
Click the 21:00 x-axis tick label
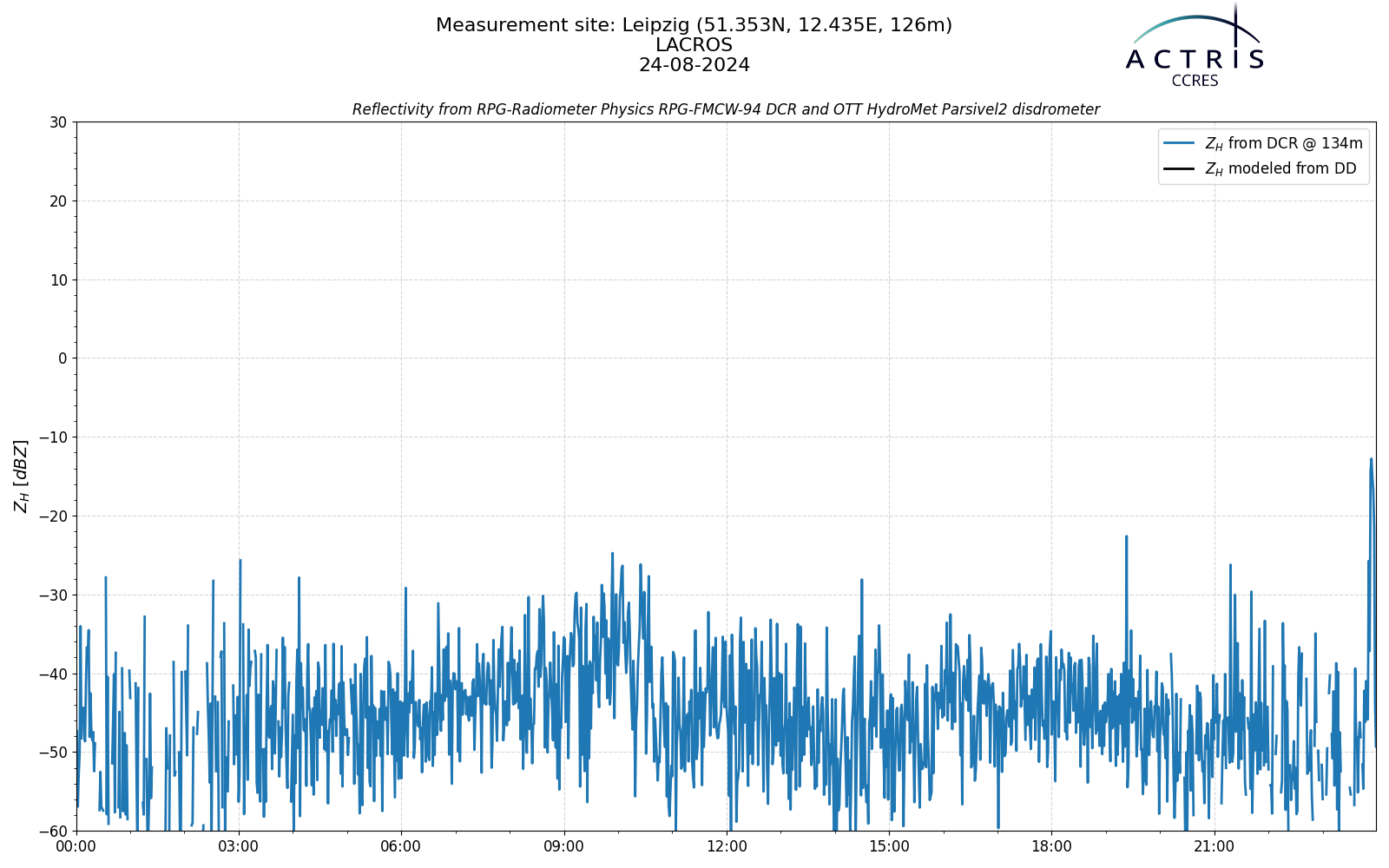pyautogui.click(x=1214, y=846)
